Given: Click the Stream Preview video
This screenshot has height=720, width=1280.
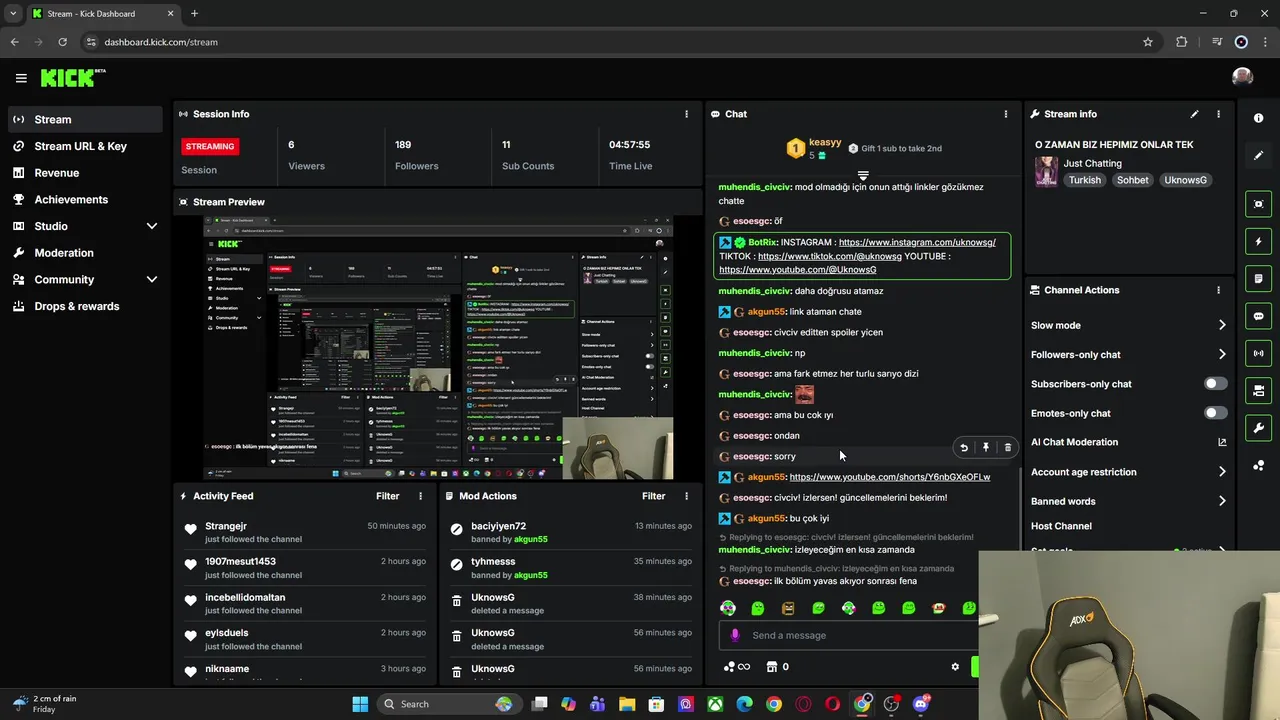Looking at the screenshot, I should pos(438,347).
